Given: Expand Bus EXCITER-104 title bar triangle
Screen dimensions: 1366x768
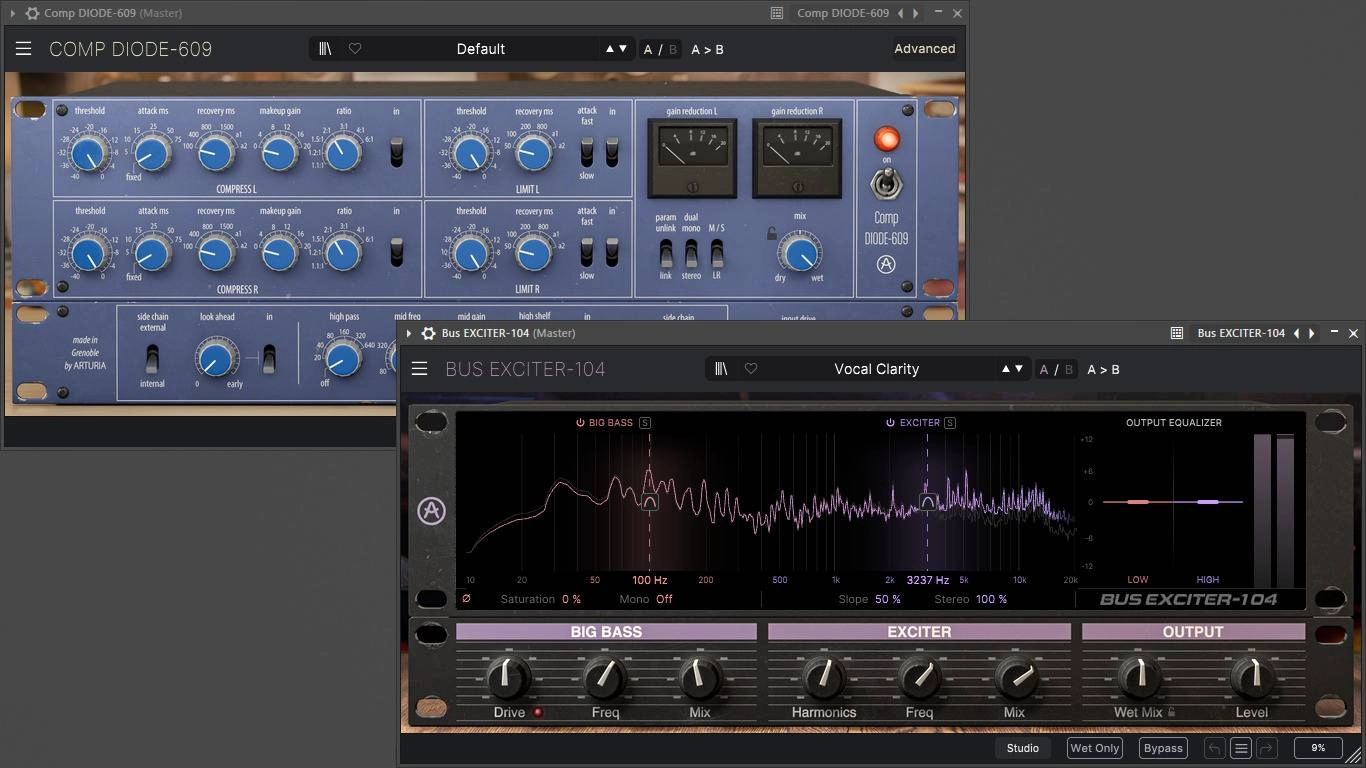Looking at the screenshot, I should pos(409,333).
